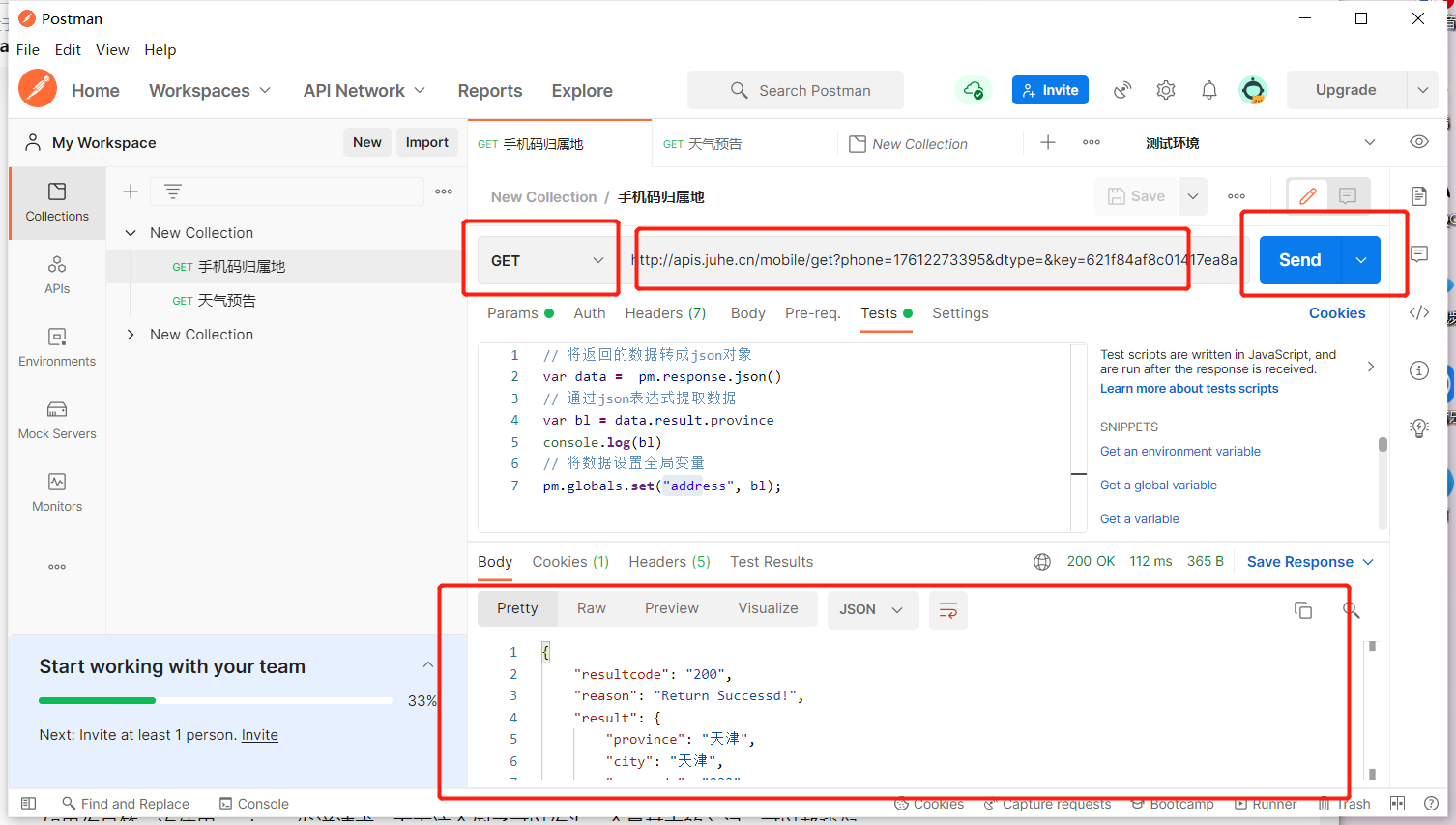Open collections panel more options dots
1456x825 pixels.
coord(444,192)
